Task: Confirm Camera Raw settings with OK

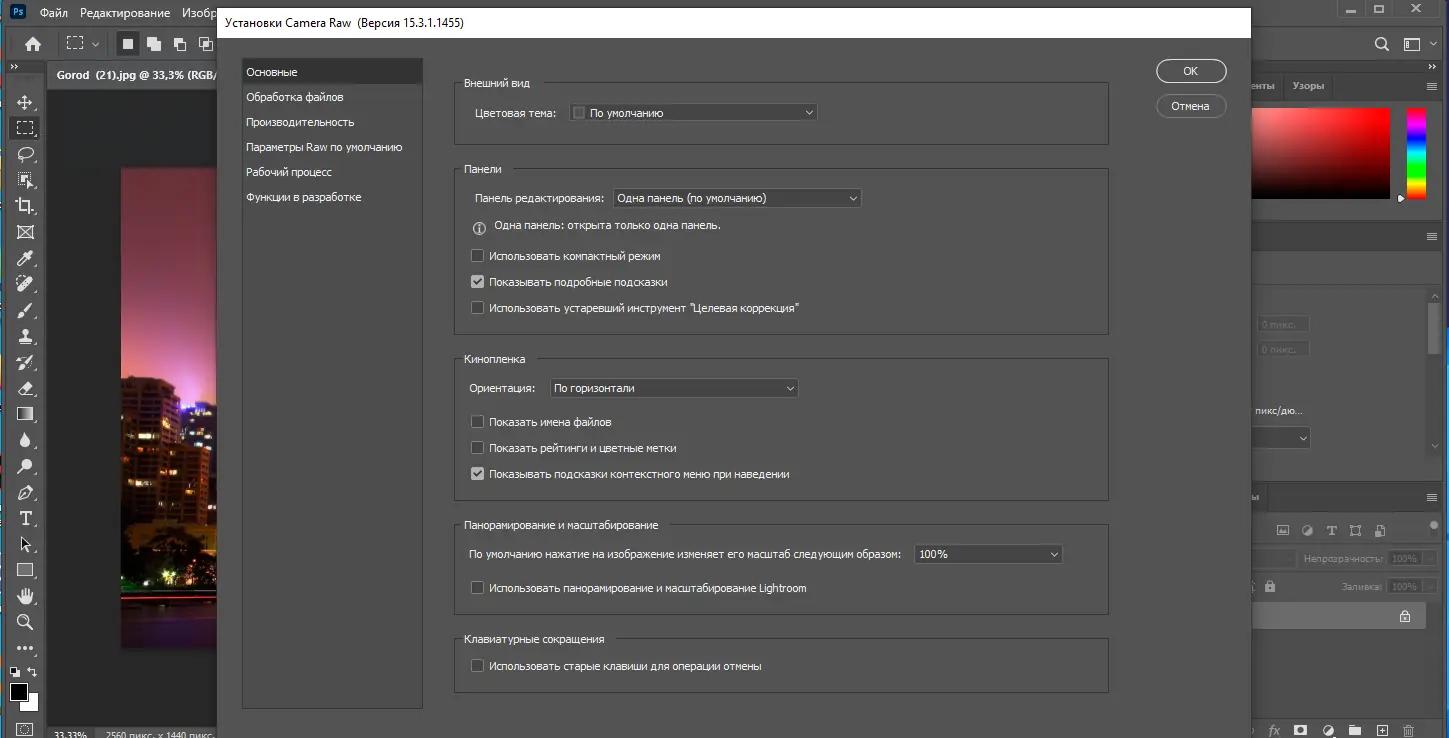Action: click(x=1191, y=71)
